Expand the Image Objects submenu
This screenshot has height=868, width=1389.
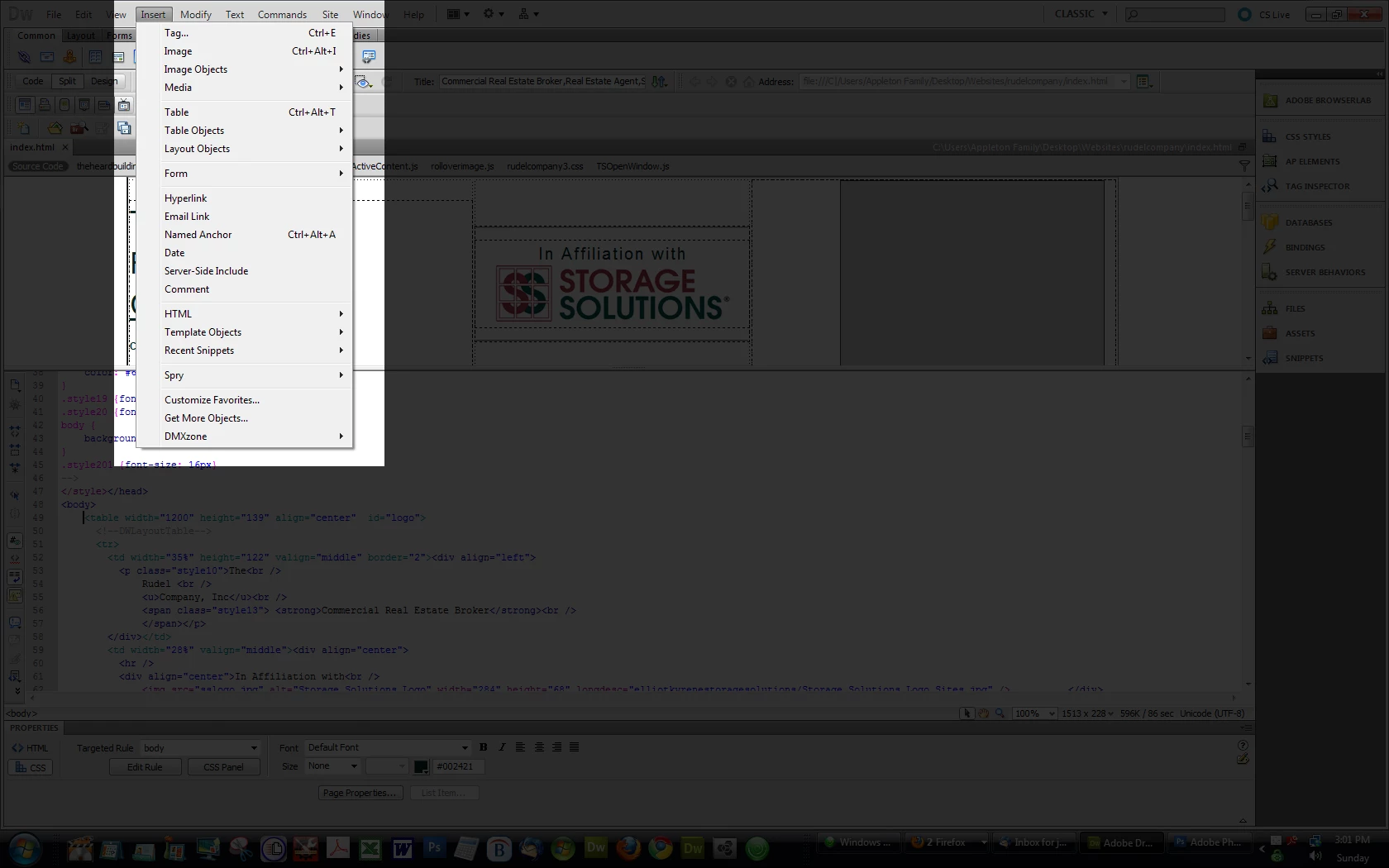pyautogui.click(x=255, y=69)
